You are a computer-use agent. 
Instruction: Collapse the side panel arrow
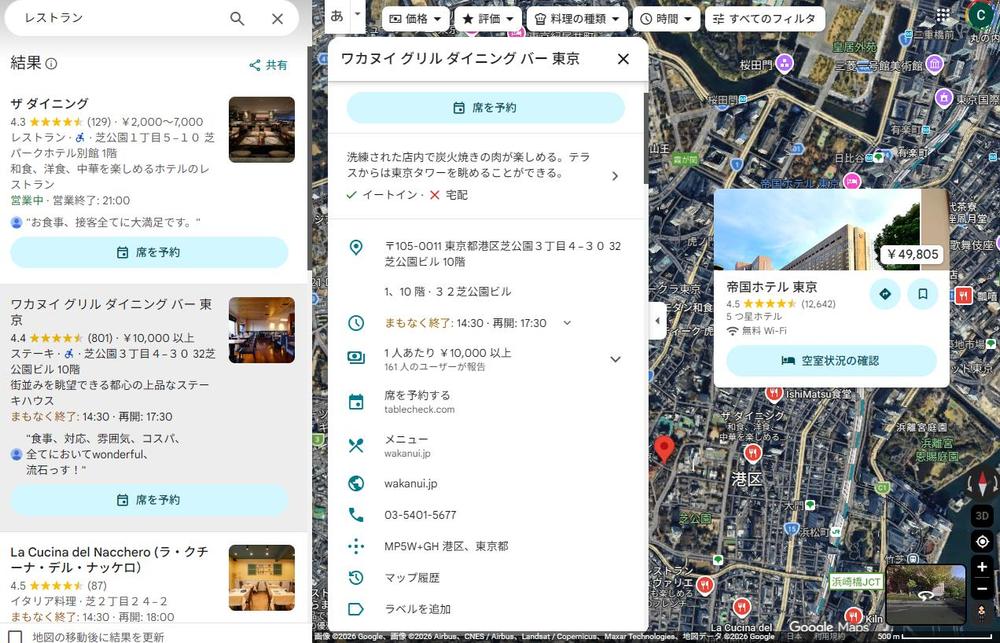click(658, 321)
